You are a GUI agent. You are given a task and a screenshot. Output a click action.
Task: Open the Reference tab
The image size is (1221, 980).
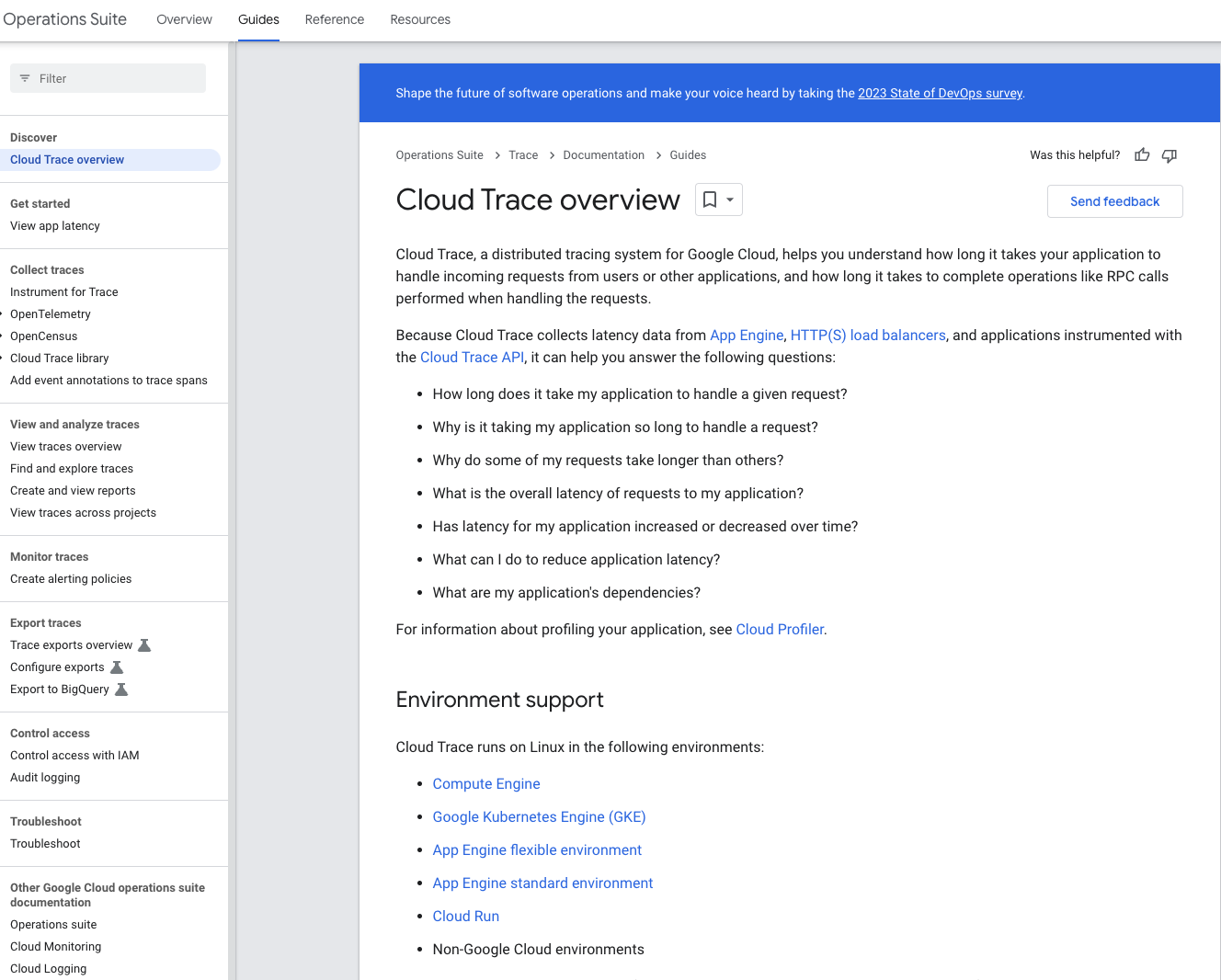(x=335, y=19)
